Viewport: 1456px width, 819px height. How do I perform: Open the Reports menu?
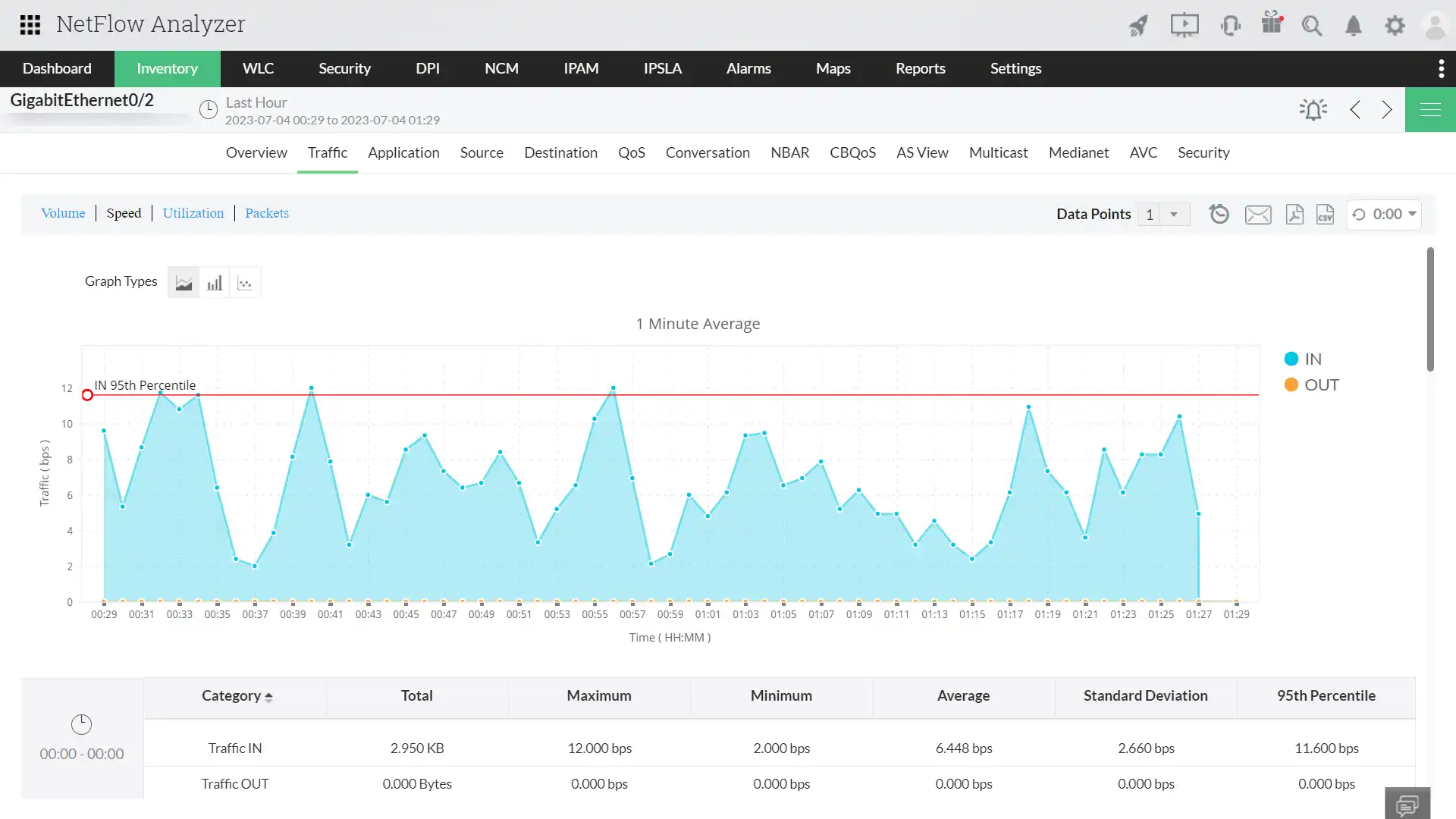point(920,68)
